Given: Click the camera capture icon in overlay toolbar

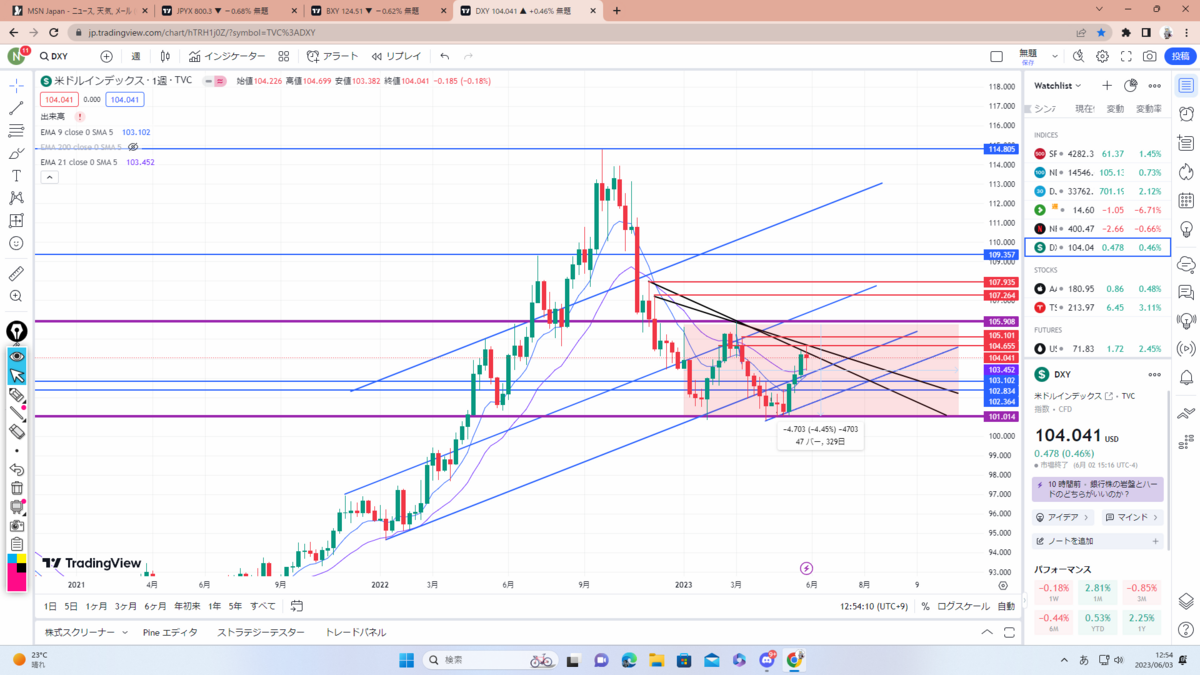Looking at the screenshot, I should pos(17,525).
